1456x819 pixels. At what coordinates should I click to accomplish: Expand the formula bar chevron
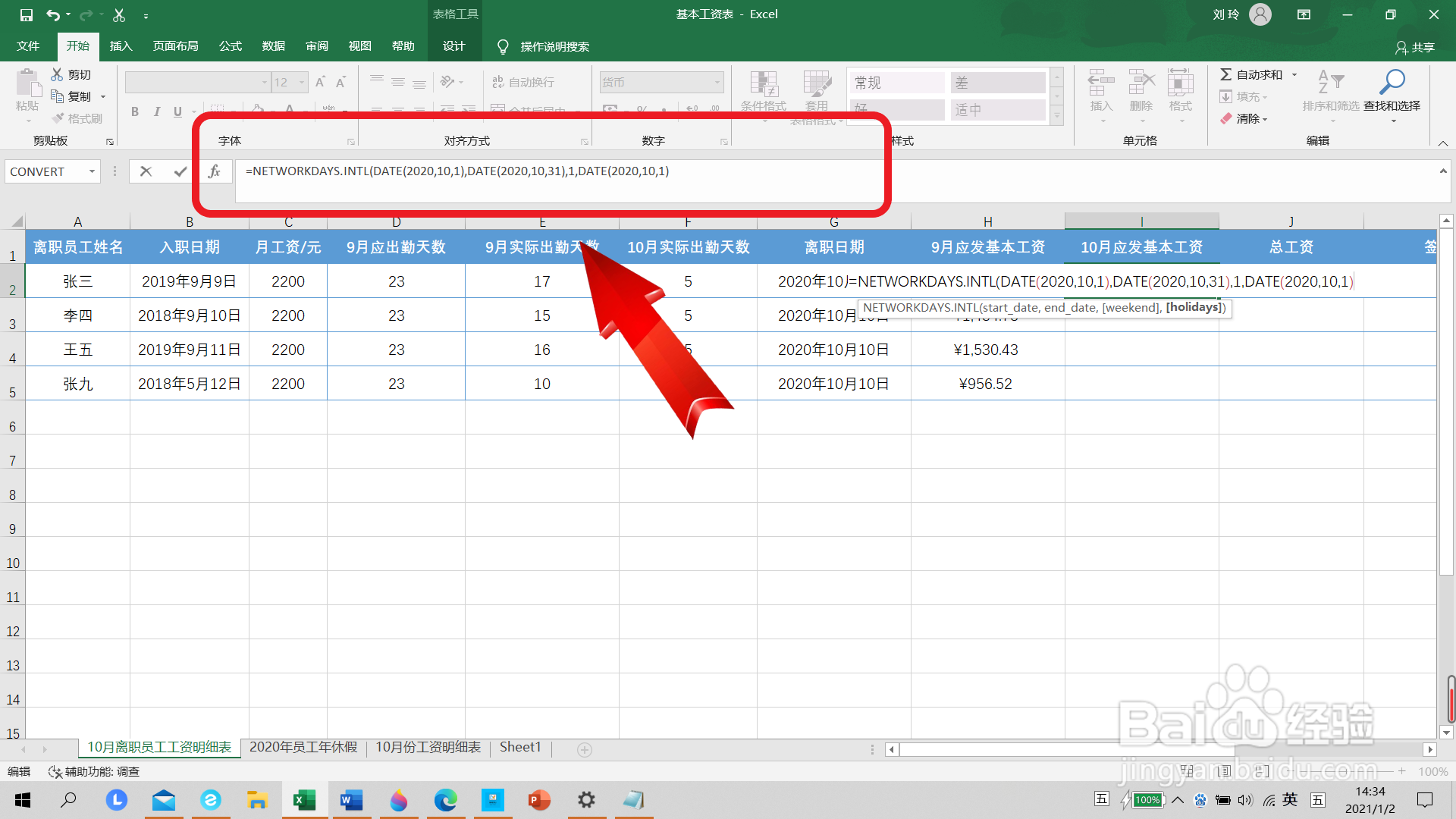click(x=1442, y=171)
